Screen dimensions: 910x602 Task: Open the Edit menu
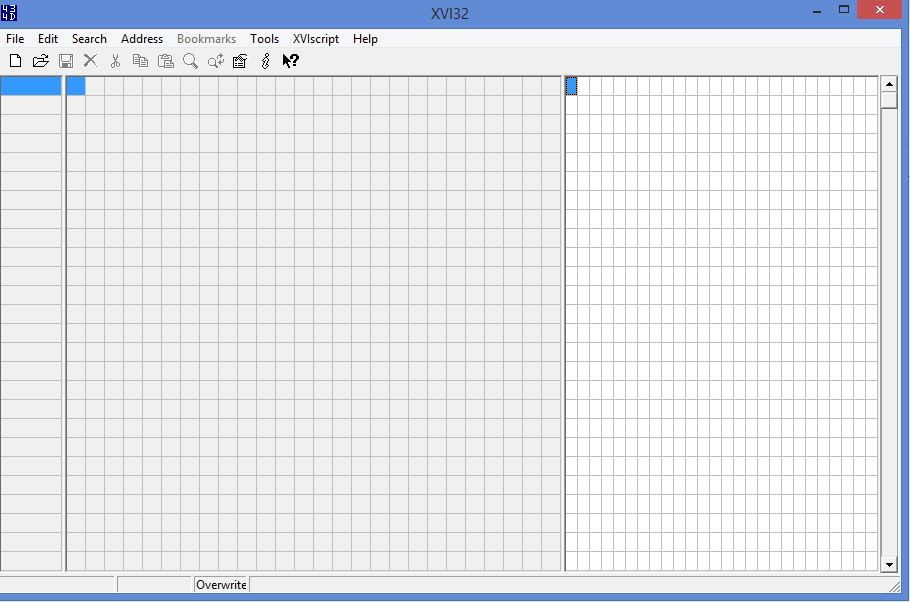click(x=48, y=39)
